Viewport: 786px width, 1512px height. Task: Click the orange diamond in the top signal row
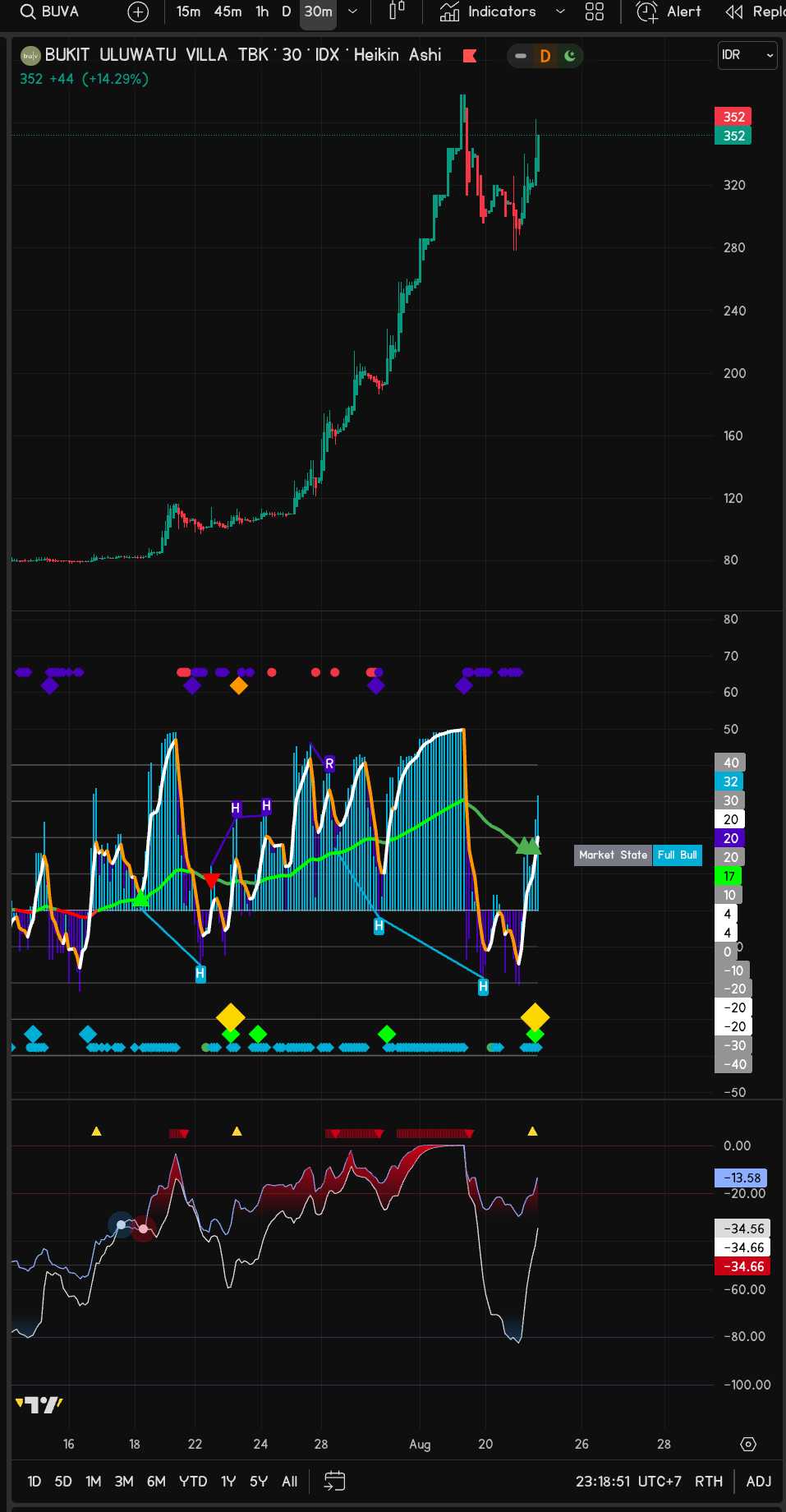tap(238, 685)
